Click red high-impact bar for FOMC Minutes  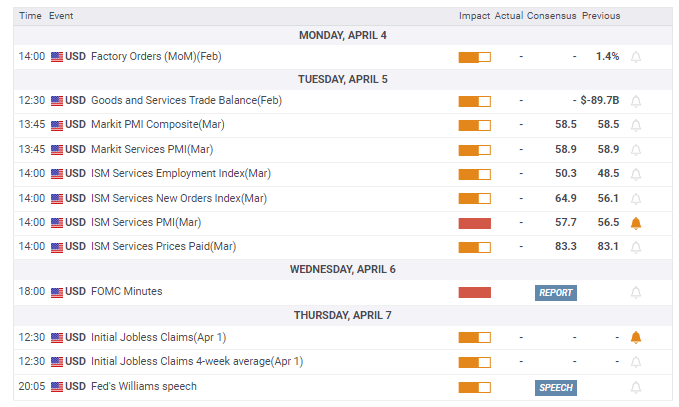pos(474,292)
